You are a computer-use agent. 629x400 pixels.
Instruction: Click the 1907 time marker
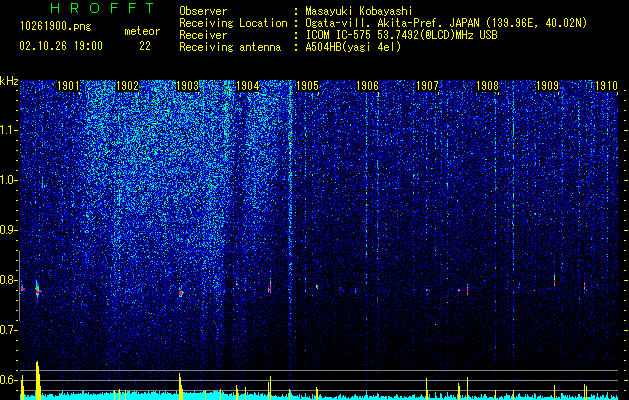tap(428, 86)
